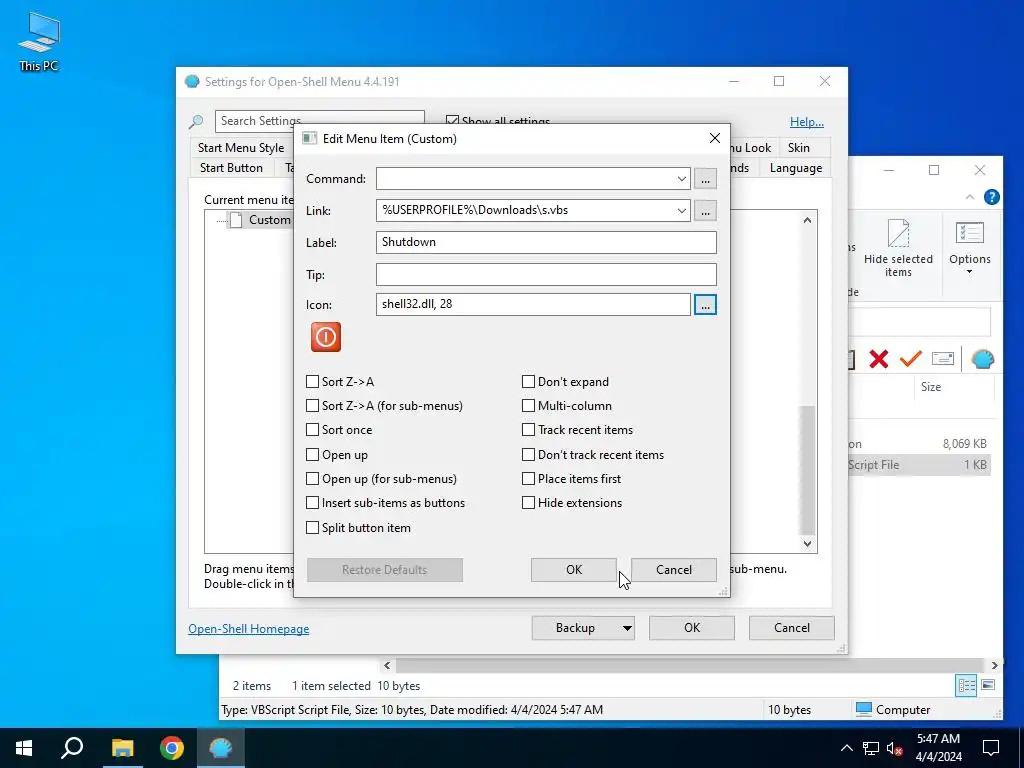Screen dimensions: 1024x768
Task: Enable Sort Z->A (for sub-menus) checkbox
Action: point(313,406)
